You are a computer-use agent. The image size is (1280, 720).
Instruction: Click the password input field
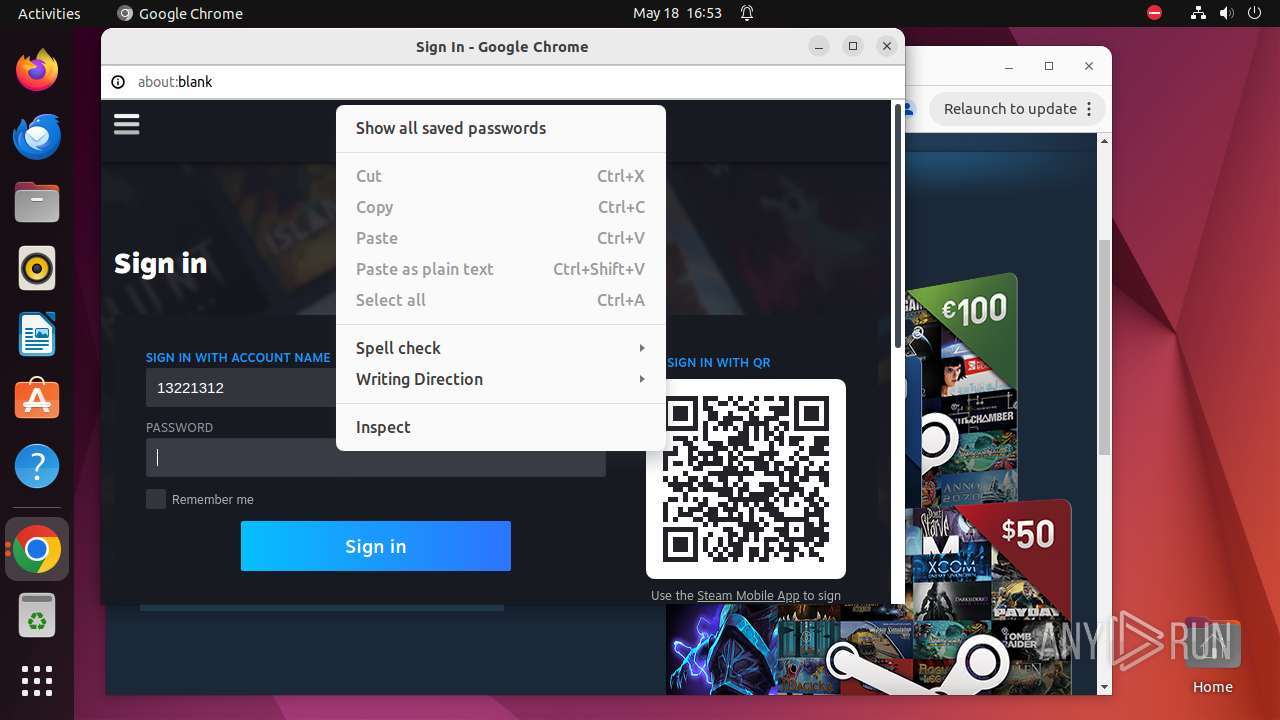click(x=376, y=458)
